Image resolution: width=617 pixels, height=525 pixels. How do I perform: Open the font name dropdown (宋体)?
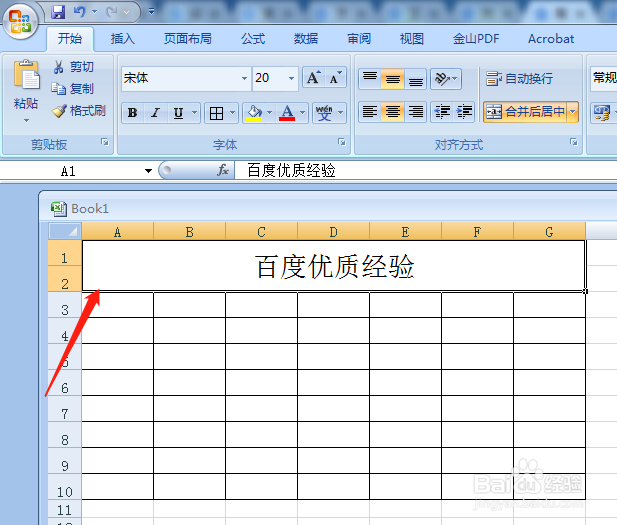pyautogui.click(x=244, y=78)
